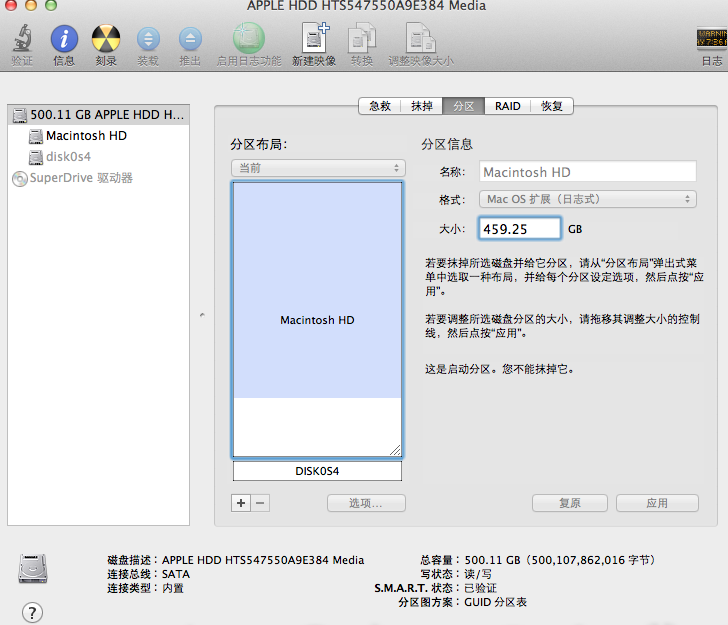This screenshot has height=625, width=728.
Task: Open the 日志 log icon
Action: pyautogui.click(x=712, y=38)
